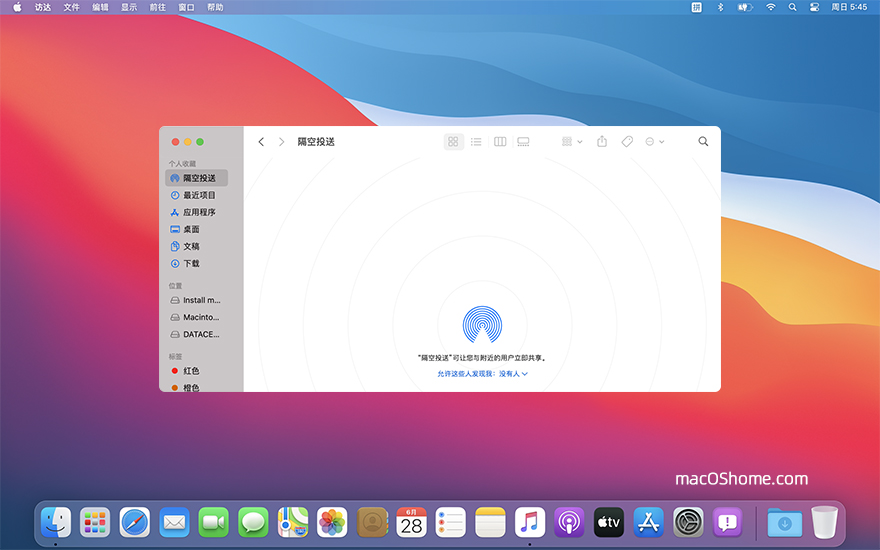This screenshot has width=880, height=550.
Task: Click the Bluetooth icon in menu bar
Action: pos(721,7)
